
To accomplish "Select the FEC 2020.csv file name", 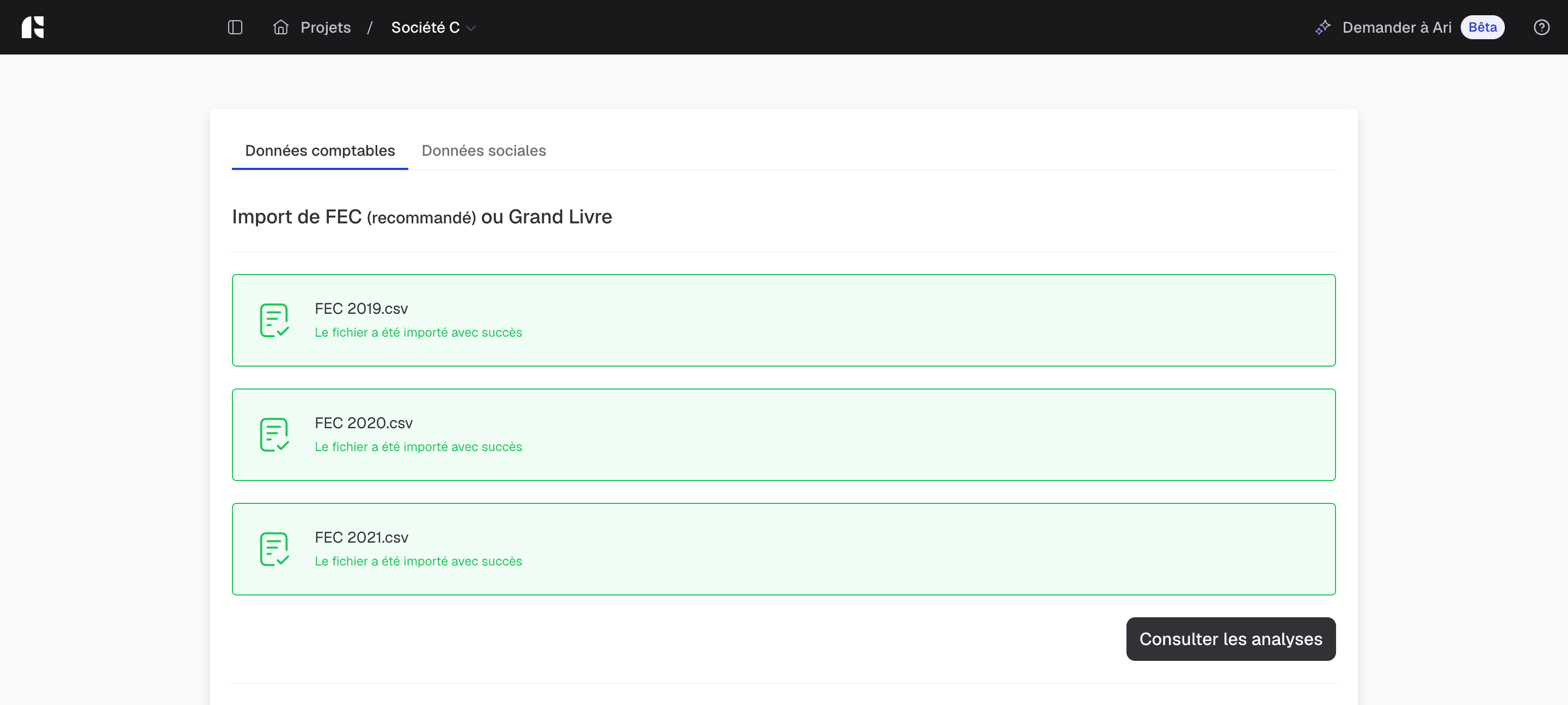I will (363, 423).
